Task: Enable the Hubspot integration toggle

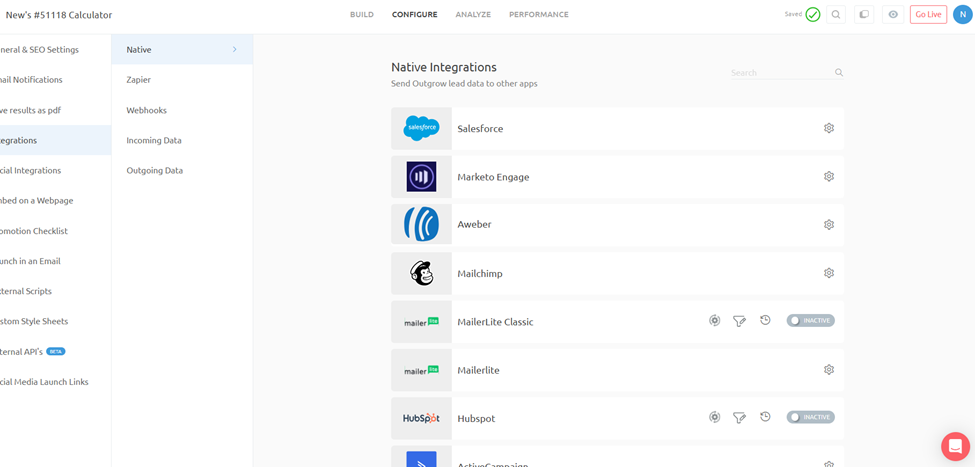Action: (x=810, y=418)
